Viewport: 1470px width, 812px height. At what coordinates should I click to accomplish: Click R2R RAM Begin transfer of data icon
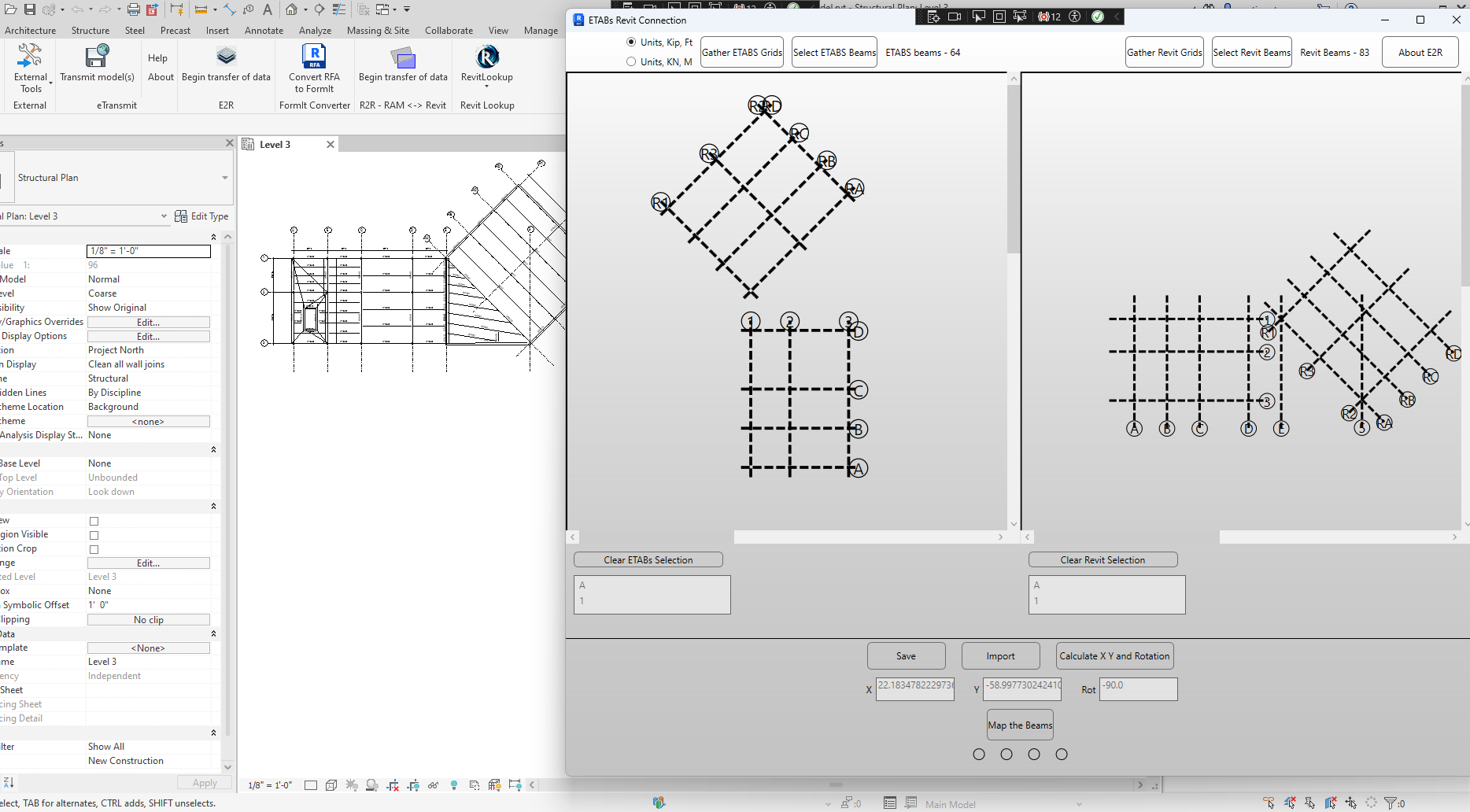pyautogui.click(x=403, y=57)
